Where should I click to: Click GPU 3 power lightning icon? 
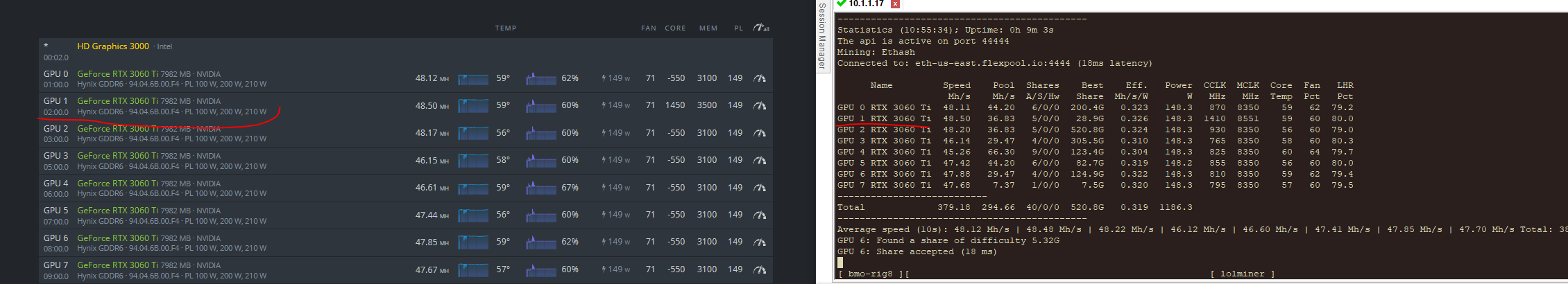604,160
